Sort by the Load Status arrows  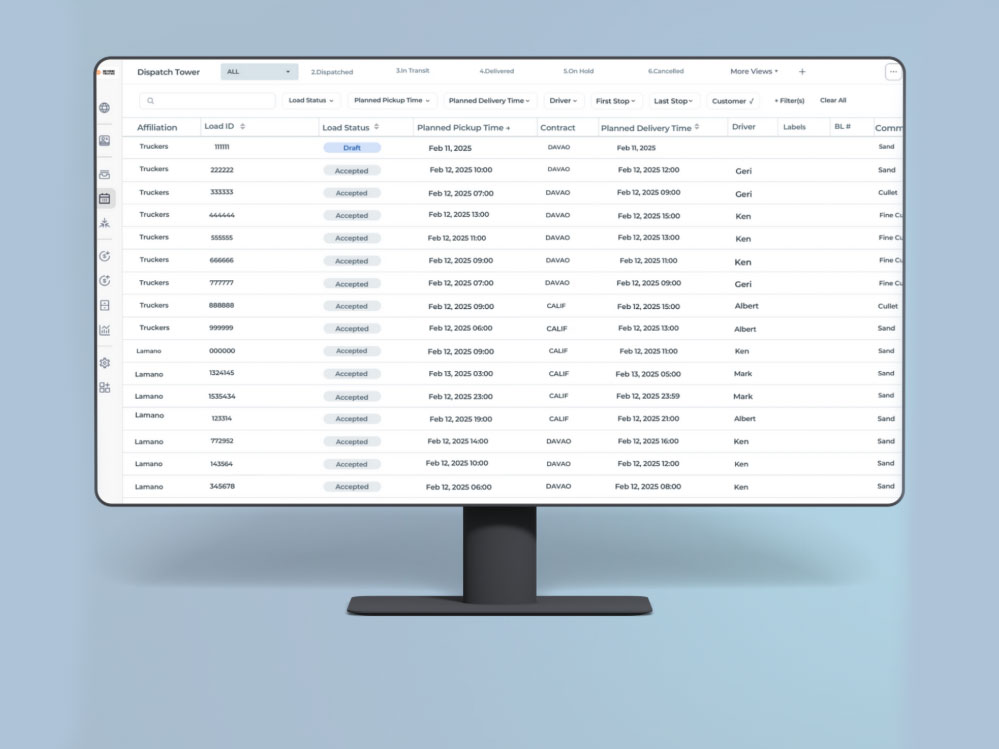click(x=377, y=127)
